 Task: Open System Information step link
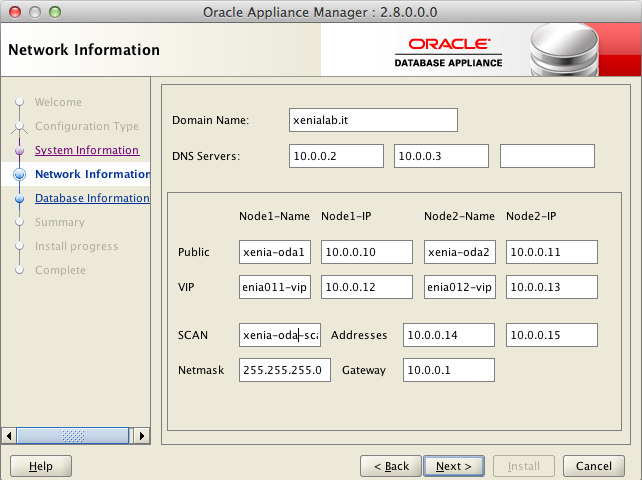pyautogui.click(x=87, y=150)
